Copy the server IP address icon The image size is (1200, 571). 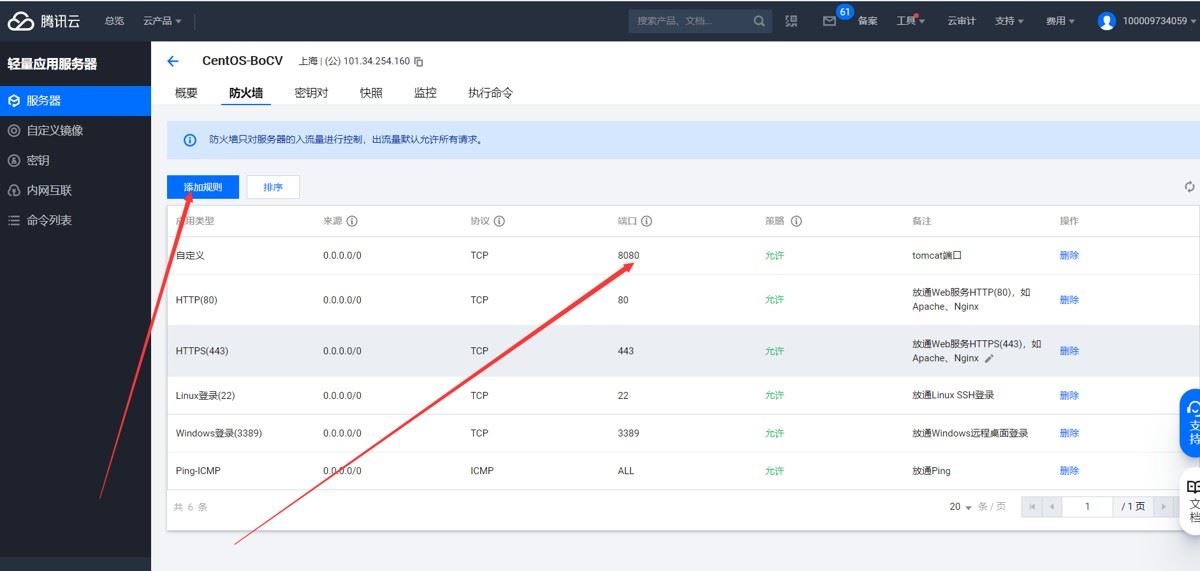(419, 62)
